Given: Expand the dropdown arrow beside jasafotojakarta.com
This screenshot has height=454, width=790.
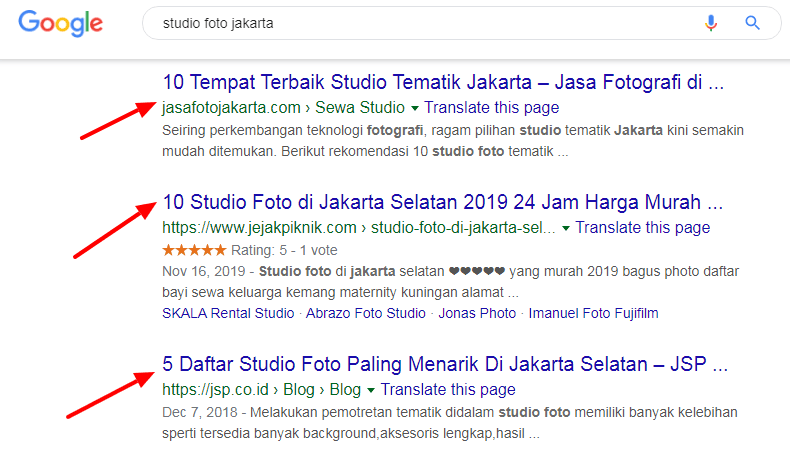Looking at the screenshot, I should tap(414, 107).
